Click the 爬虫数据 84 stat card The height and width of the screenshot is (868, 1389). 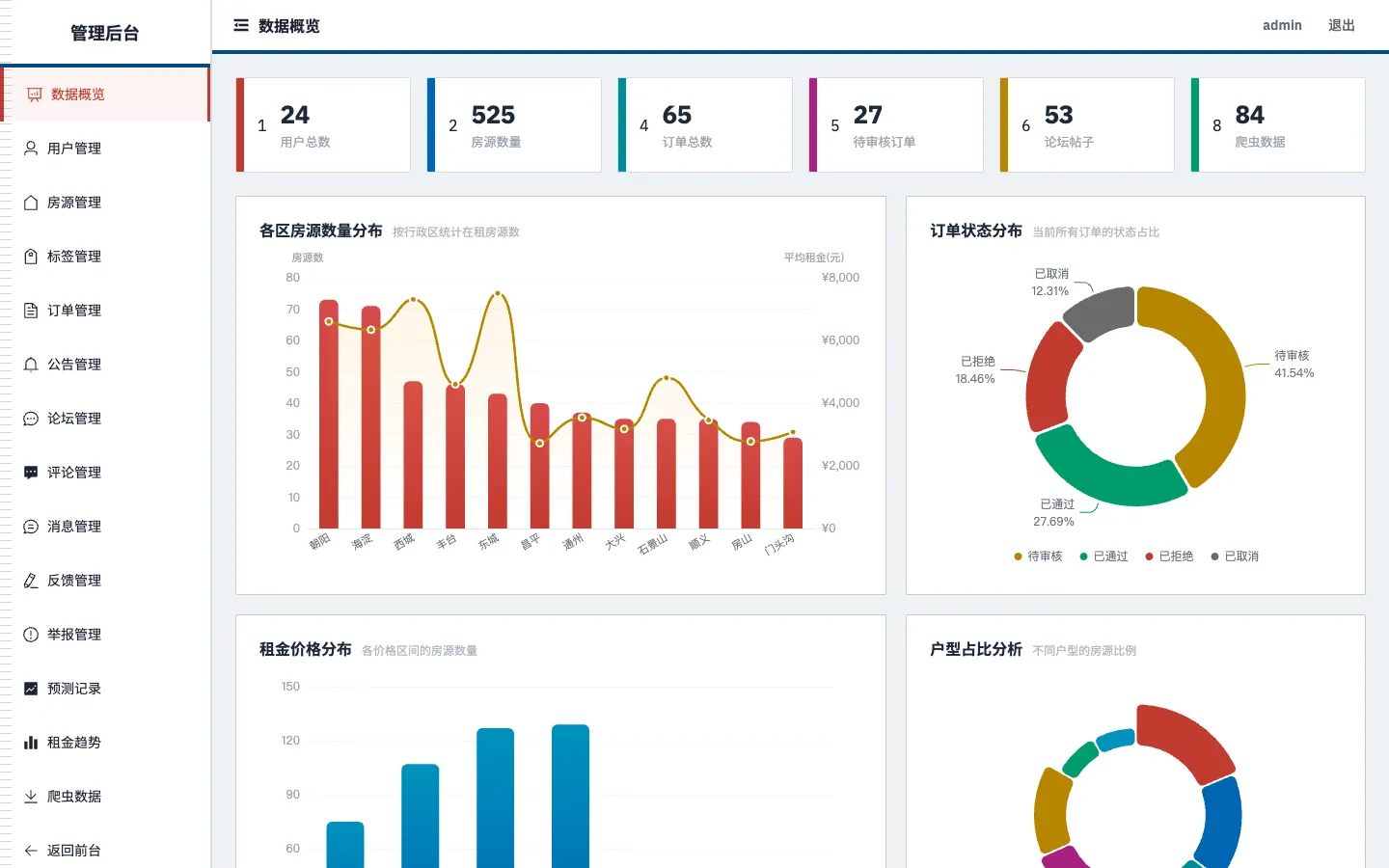[x=1278, y=125]
